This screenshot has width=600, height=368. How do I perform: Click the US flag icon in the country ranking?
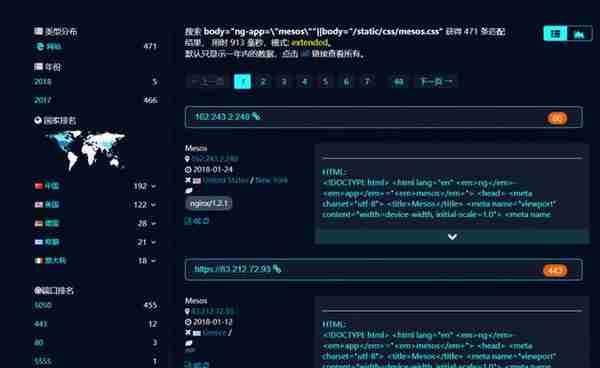click(39, 205)
